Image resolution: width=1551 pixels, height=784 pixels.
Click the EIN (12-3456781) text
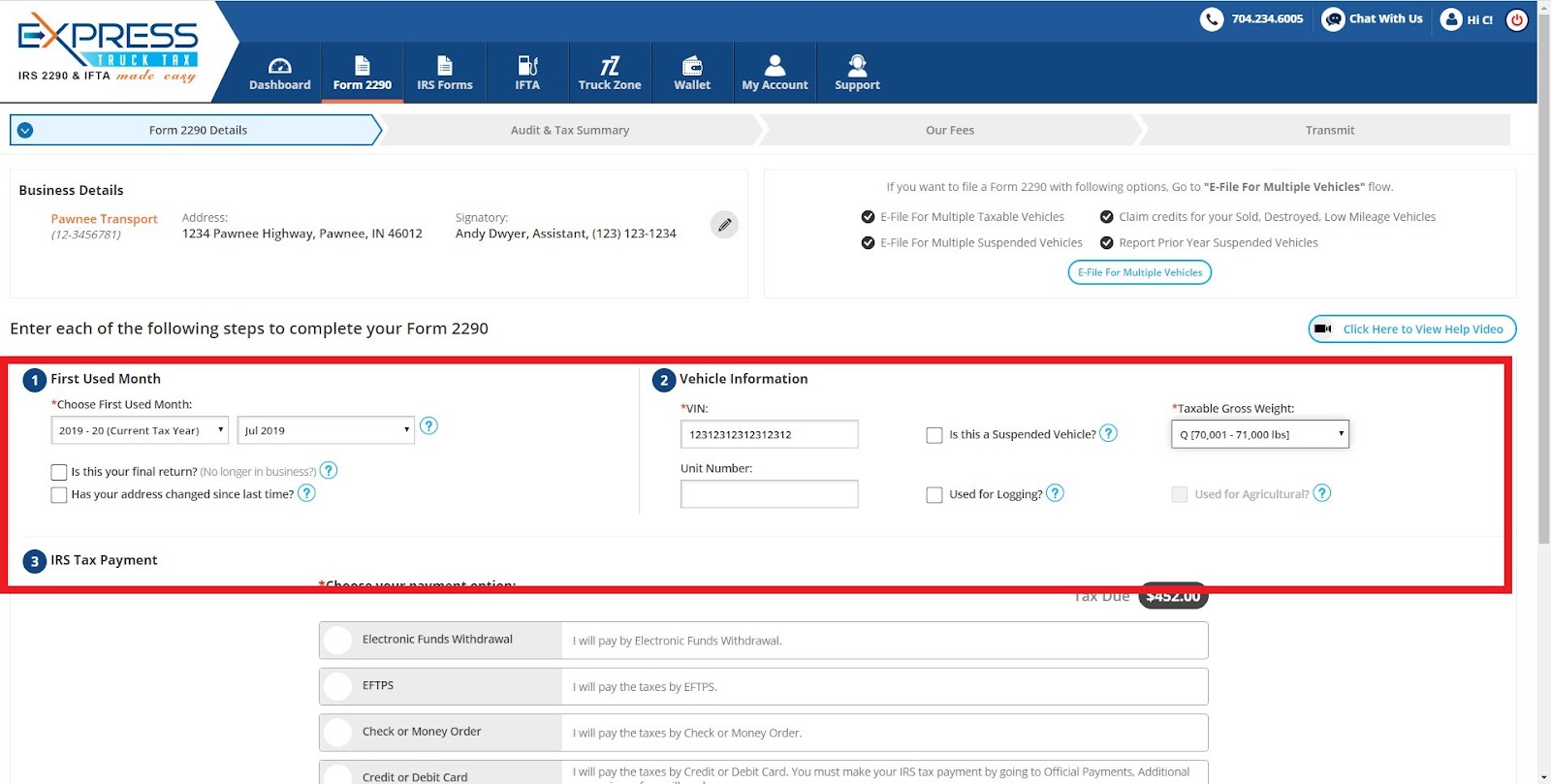click(85, 235)
